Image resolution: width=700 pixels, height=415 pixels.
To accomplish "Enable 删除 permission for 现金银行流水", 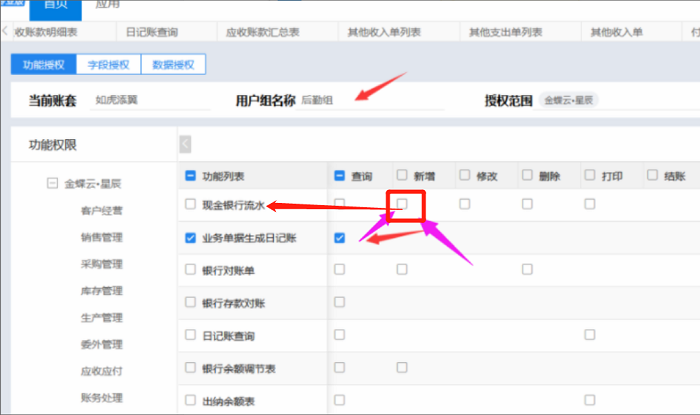I will pyautogui.click(x=527, y=204).
